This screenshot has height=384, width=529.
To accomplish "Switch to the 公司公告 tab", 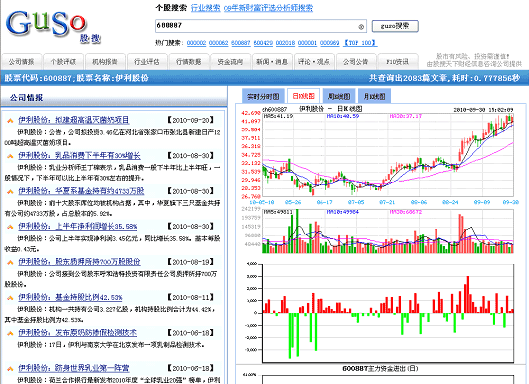I will 356,62.
